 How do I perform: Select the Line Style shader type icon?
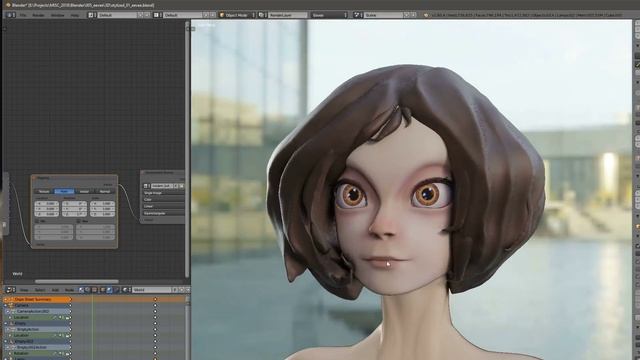tap(116, 290)
